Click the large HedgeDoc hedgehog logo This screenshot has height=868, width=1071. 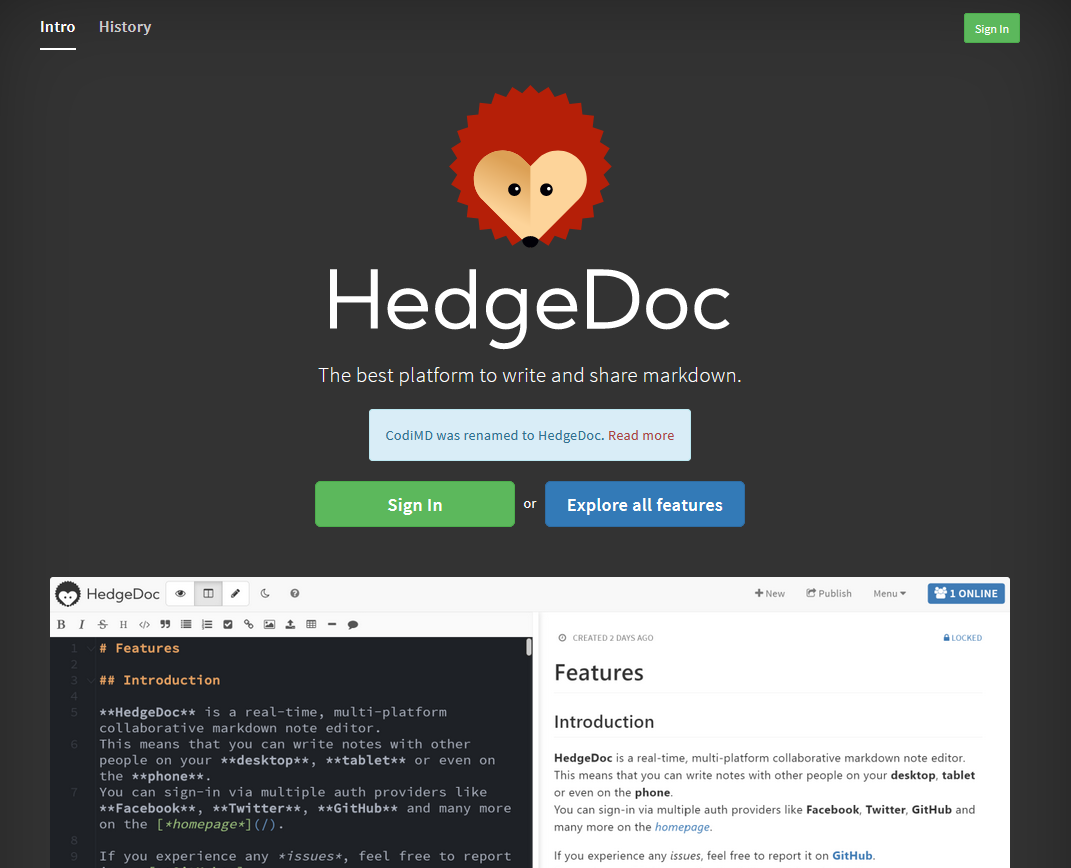point(530,166)
